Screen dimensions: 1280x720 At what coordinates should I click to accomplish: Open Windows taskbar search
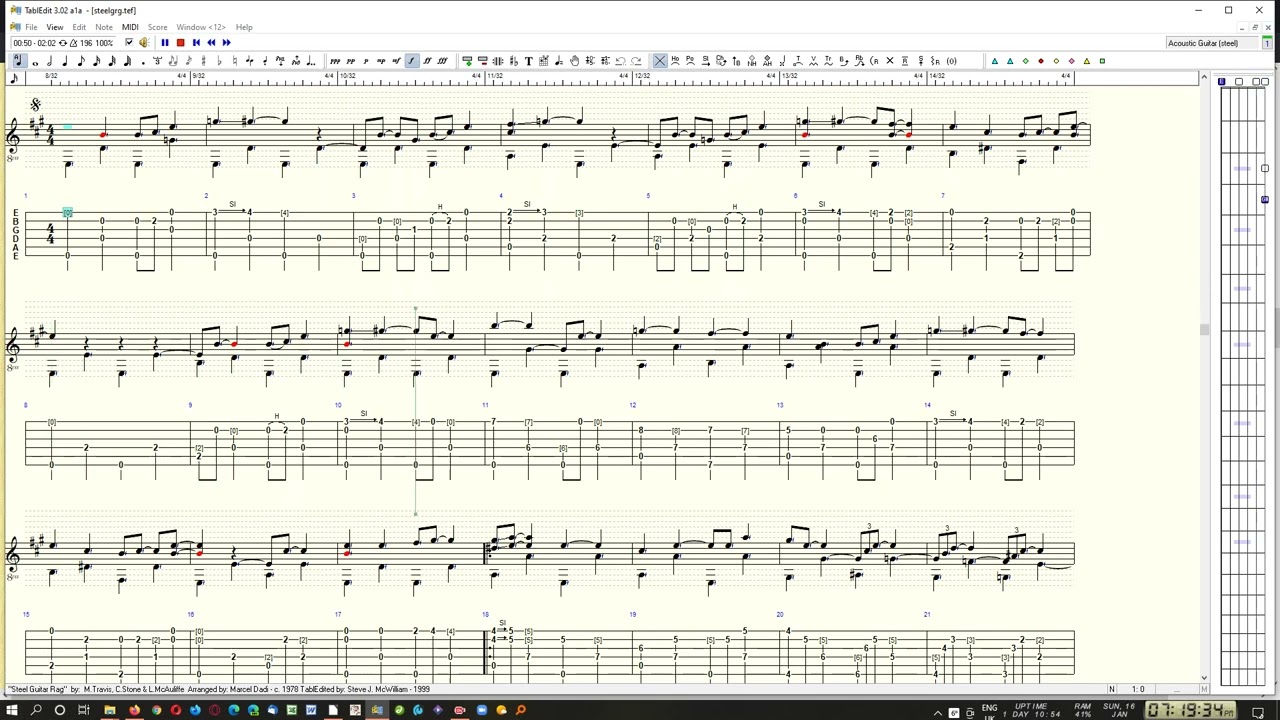click(36, 711)
